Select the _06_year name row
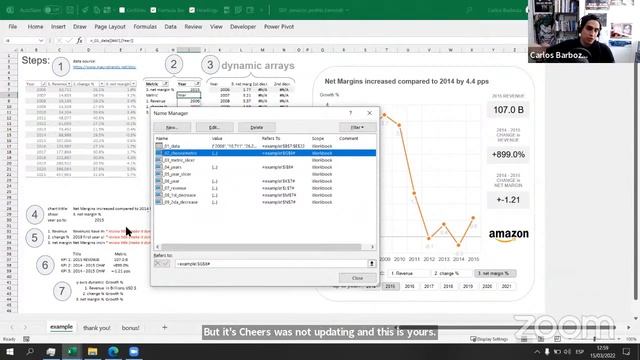Image resolution: width=640 pixels, height=360 pixels. (x=265, y=181)
